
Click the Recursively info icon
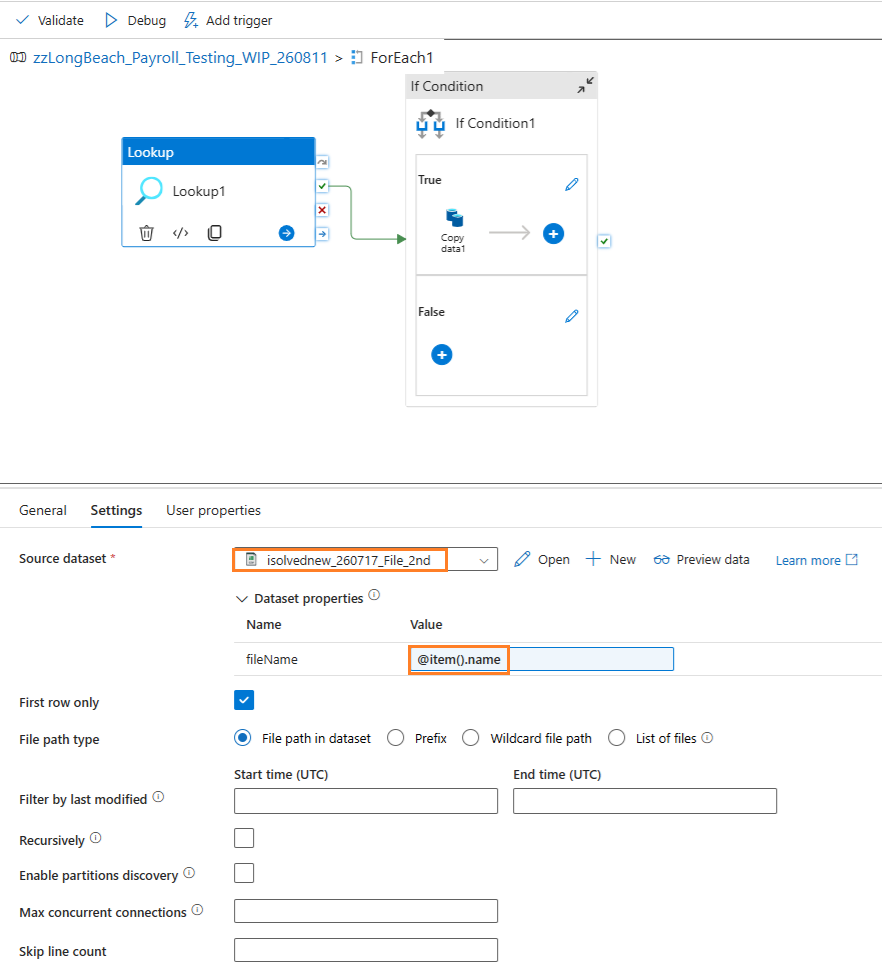95,838
